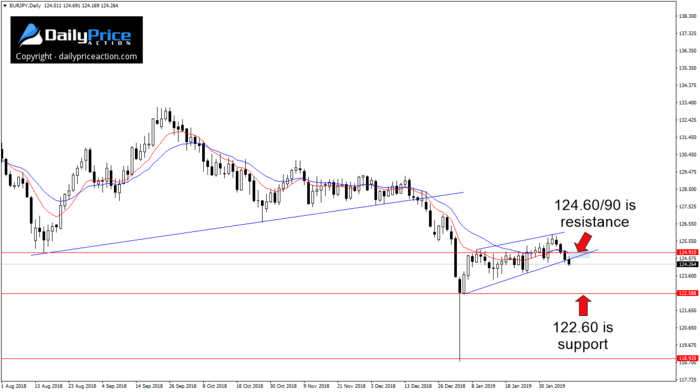Select the red 118.920 price level label
700x392 pixels.
click(x=688, y=358)
